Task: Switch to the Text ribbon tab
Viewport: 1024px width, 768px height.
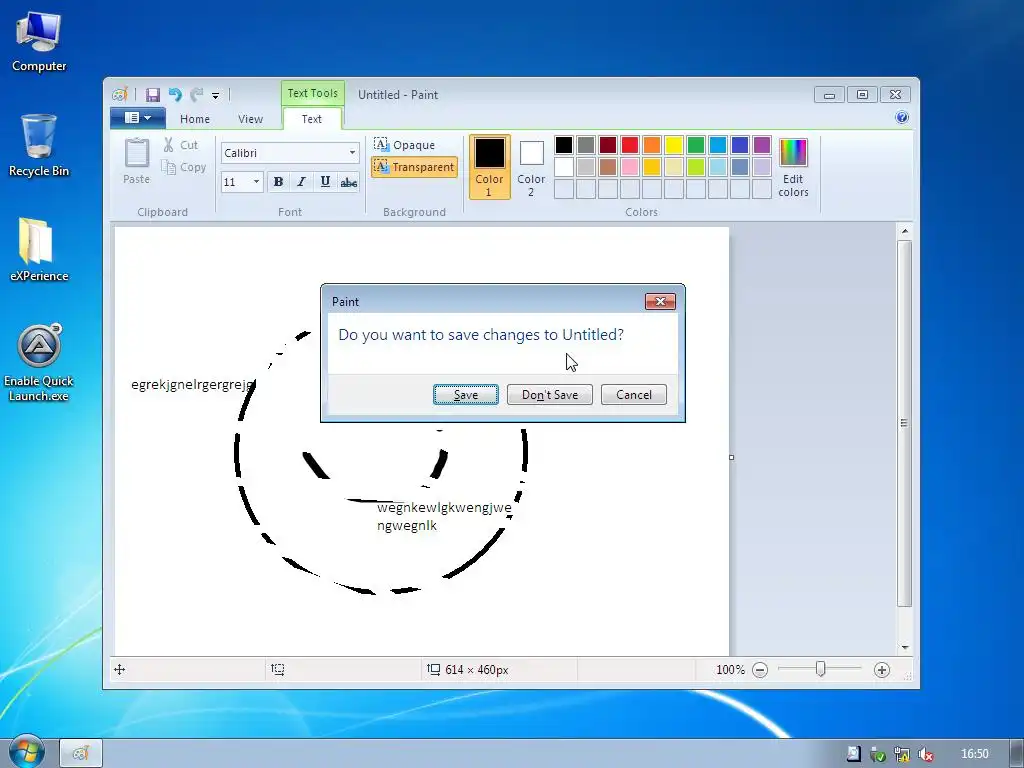Action: pyautogui.click(x=312, y=119)
